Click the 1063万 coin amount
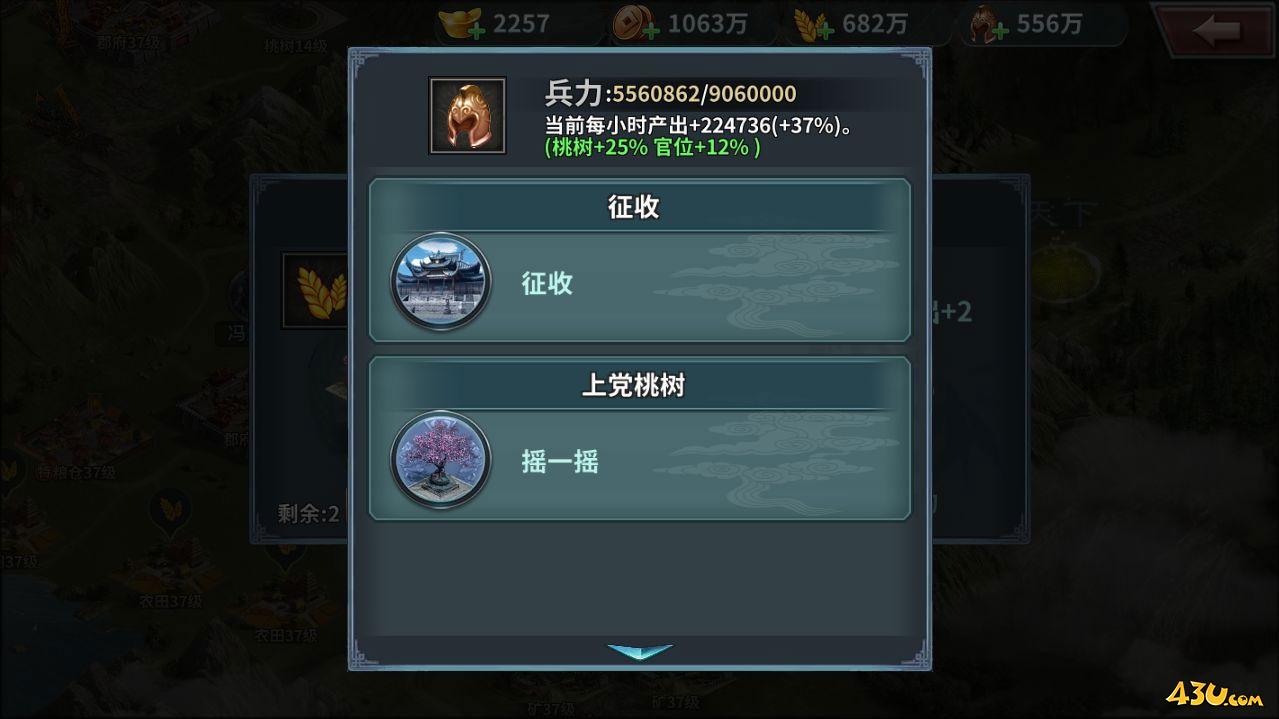 tap(707, 24)
